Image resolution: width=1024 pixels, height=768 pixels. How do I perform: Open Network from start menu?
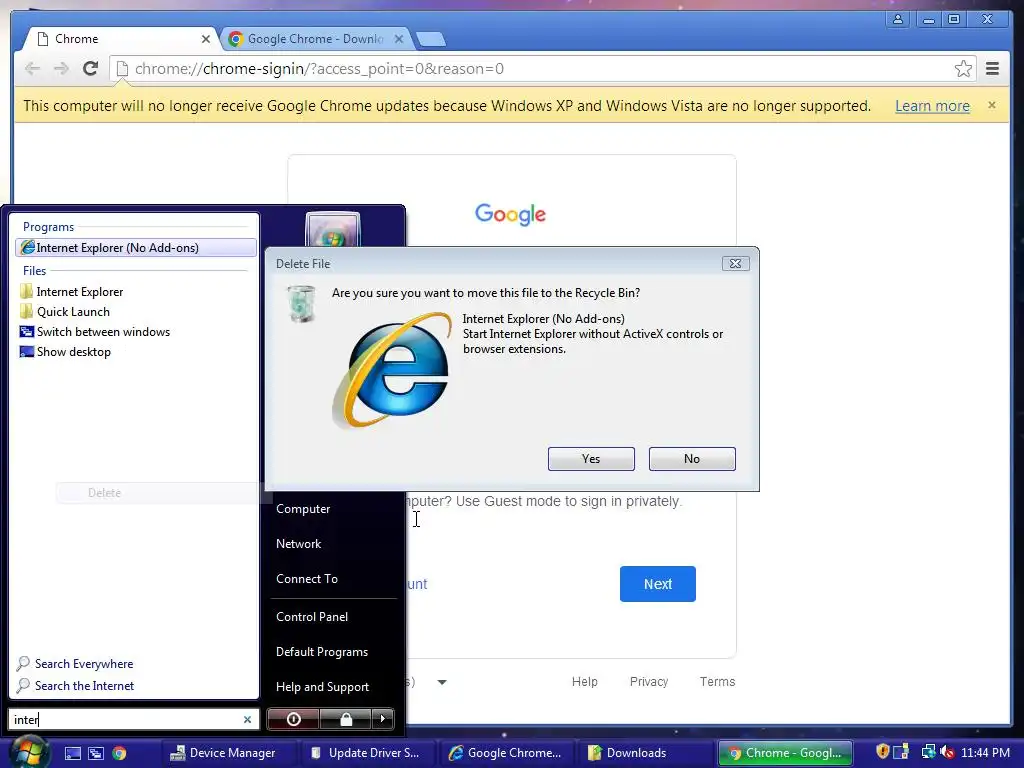[x=298, y=543]
